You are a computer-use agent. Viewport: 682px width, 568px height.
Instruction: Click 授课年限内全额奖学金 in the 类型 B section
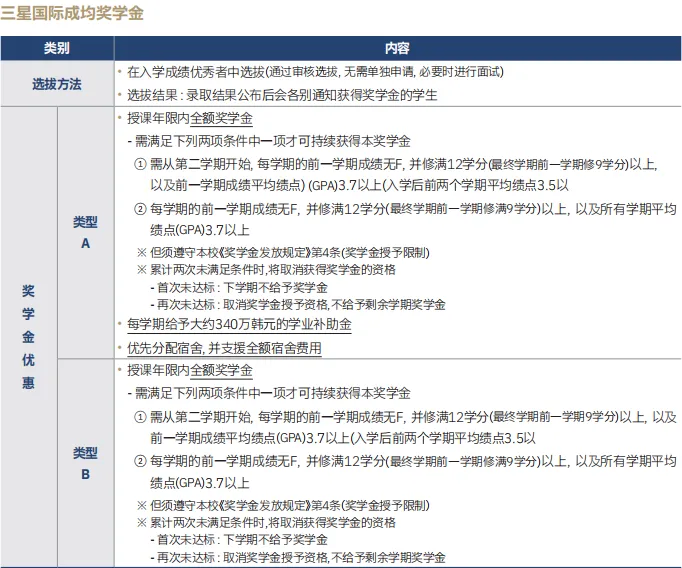(x=190, y=371)
